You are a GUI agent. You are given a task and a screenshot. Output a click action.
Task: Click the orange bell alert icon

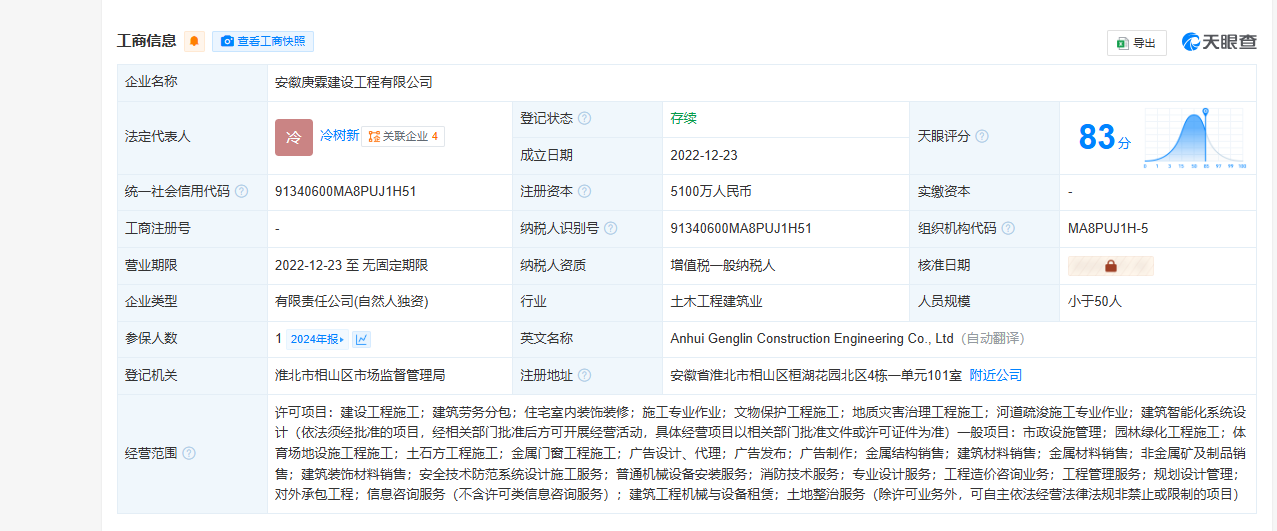pos(194,41)
